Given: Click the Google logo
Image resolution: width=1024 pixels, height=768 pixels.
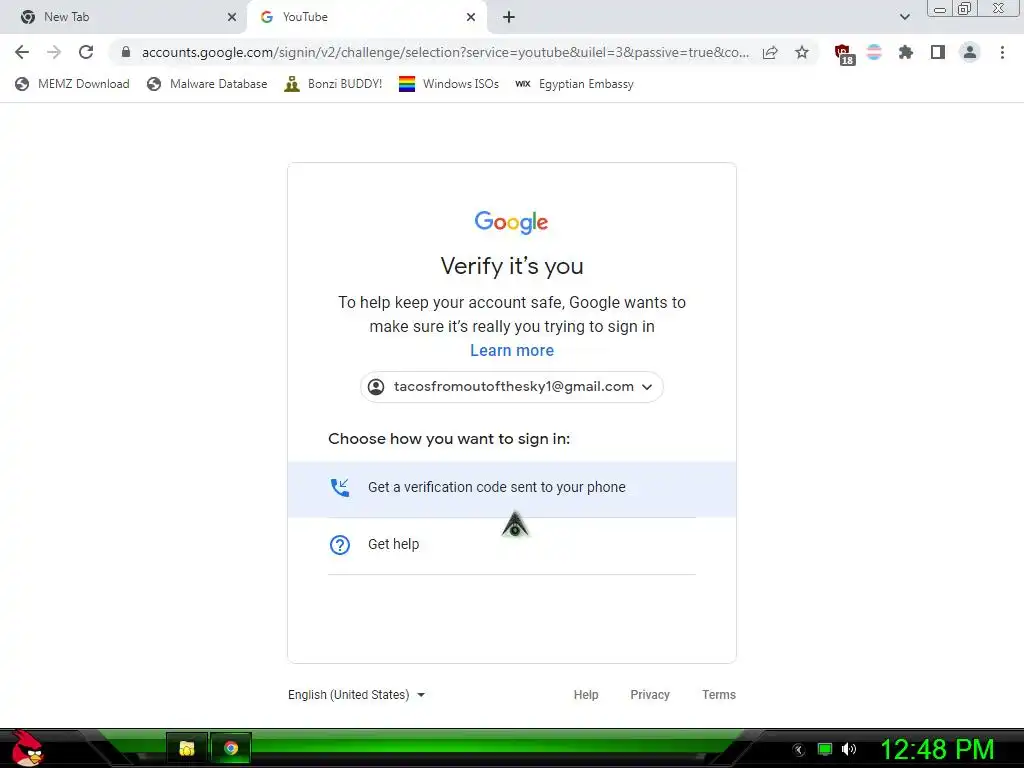Looking at the screenshot, I should tap(511, 222).
